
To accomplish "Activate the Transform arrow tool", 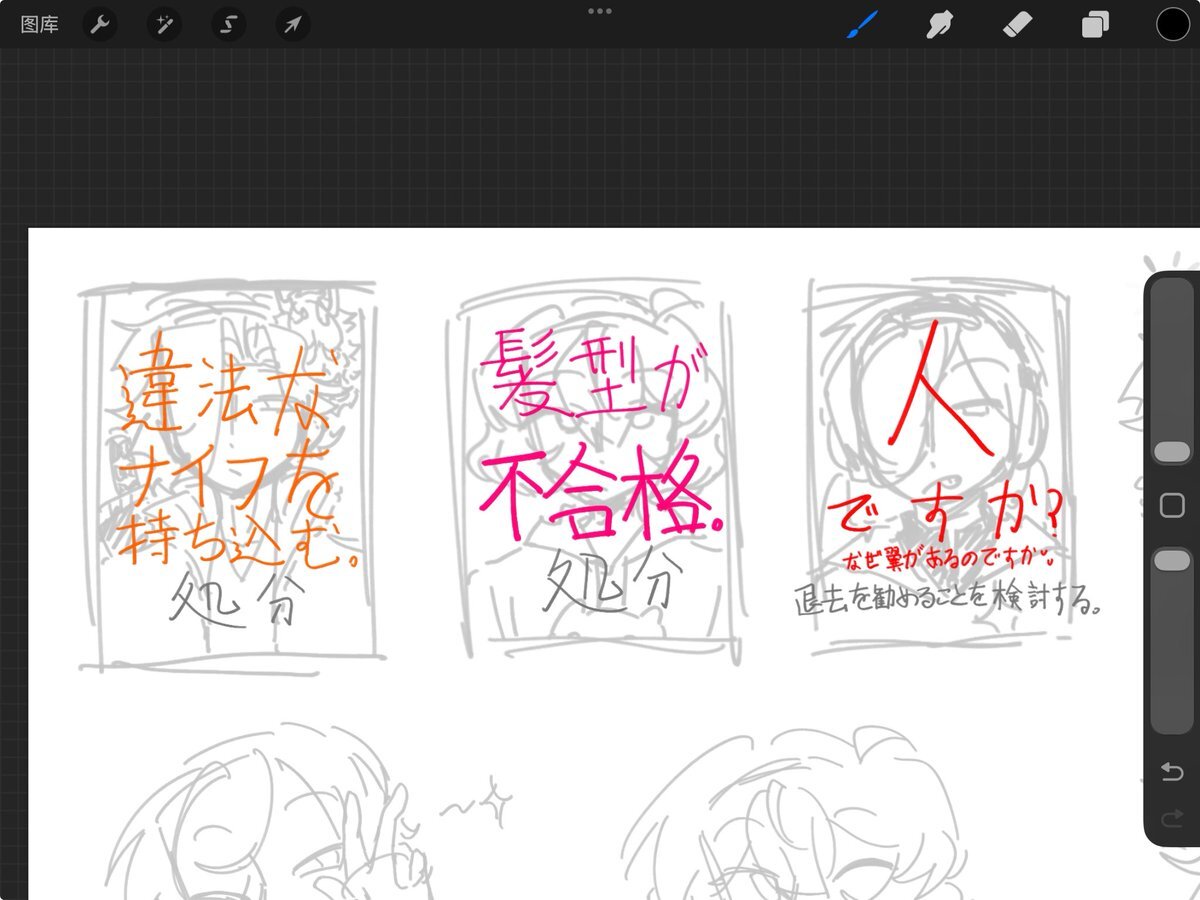I will tap(292, 25).
